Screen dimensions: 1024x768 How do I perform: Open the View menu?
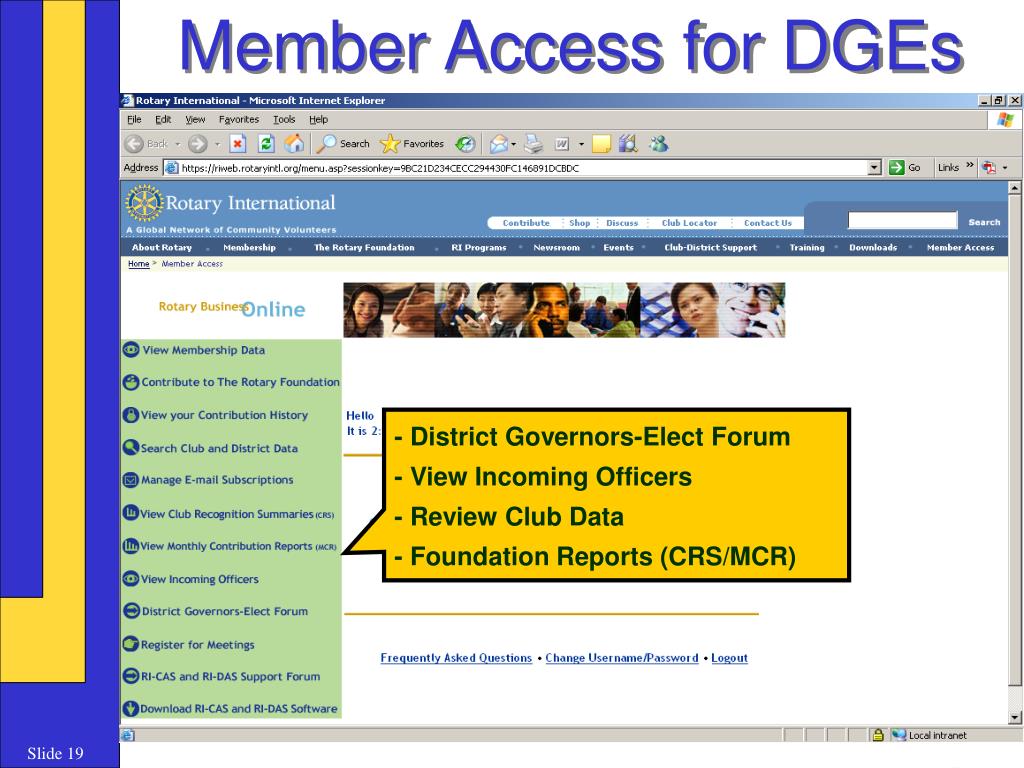195,120
